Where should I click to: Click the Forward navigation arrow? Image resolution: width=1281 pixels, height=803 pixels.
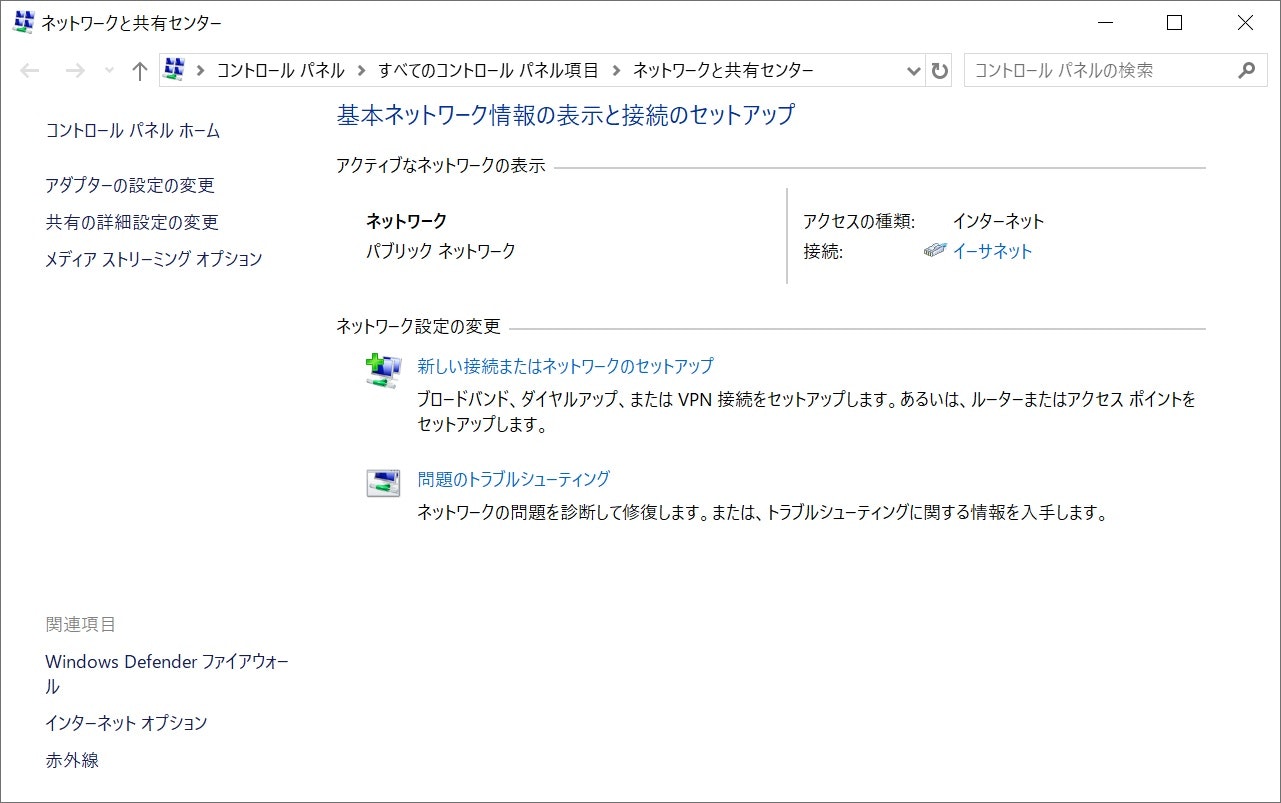coord(74,71)
